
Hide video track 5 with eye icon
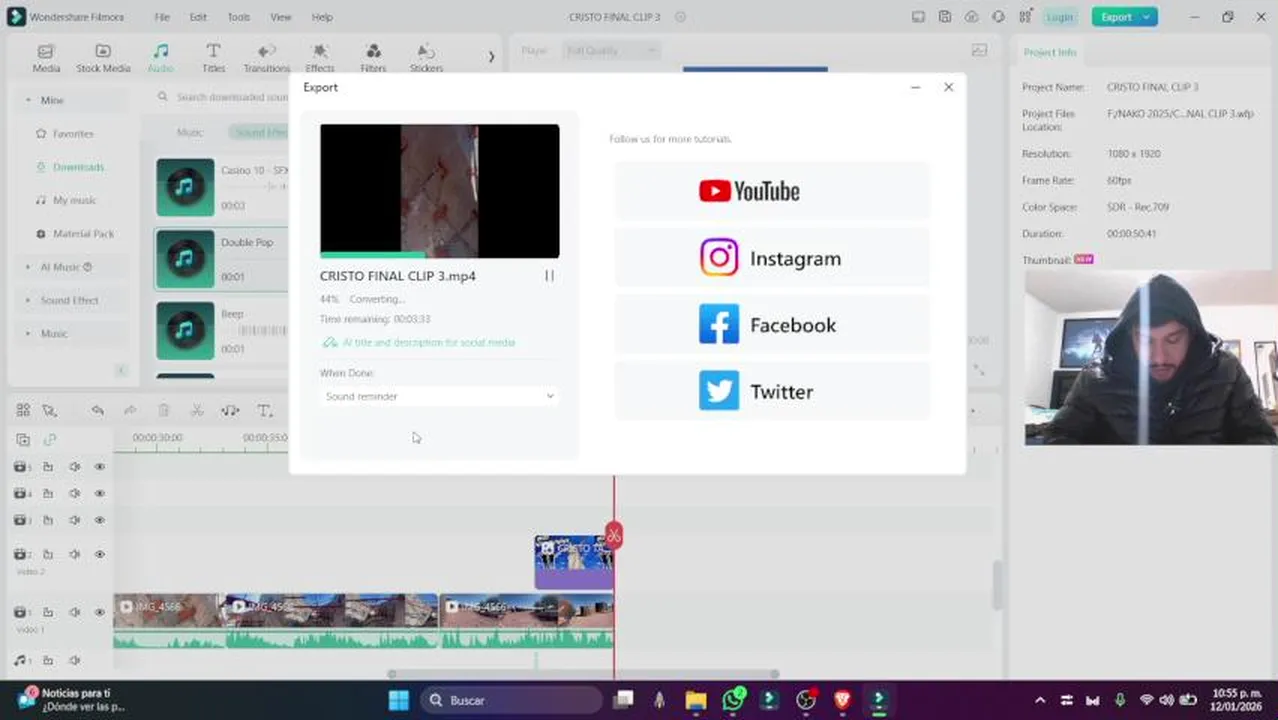(100, 467)
